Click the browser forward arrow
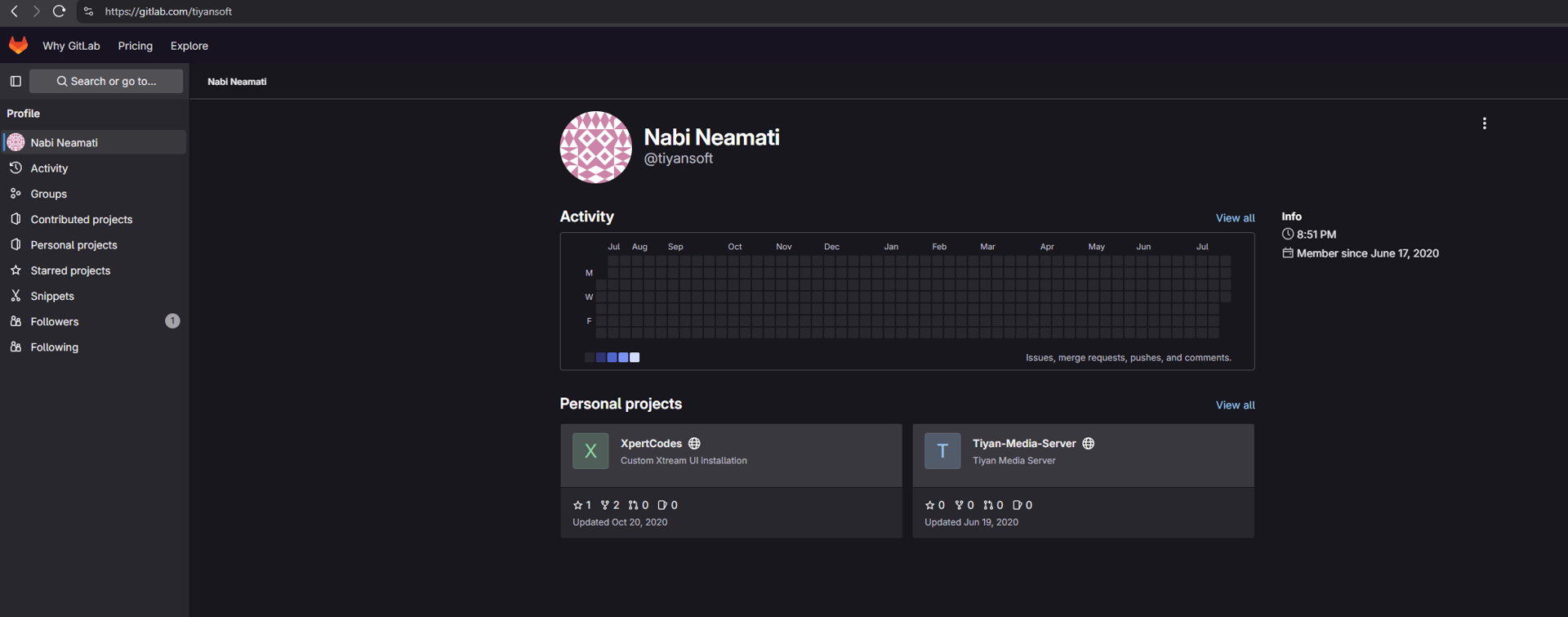 tap(36, 11)
